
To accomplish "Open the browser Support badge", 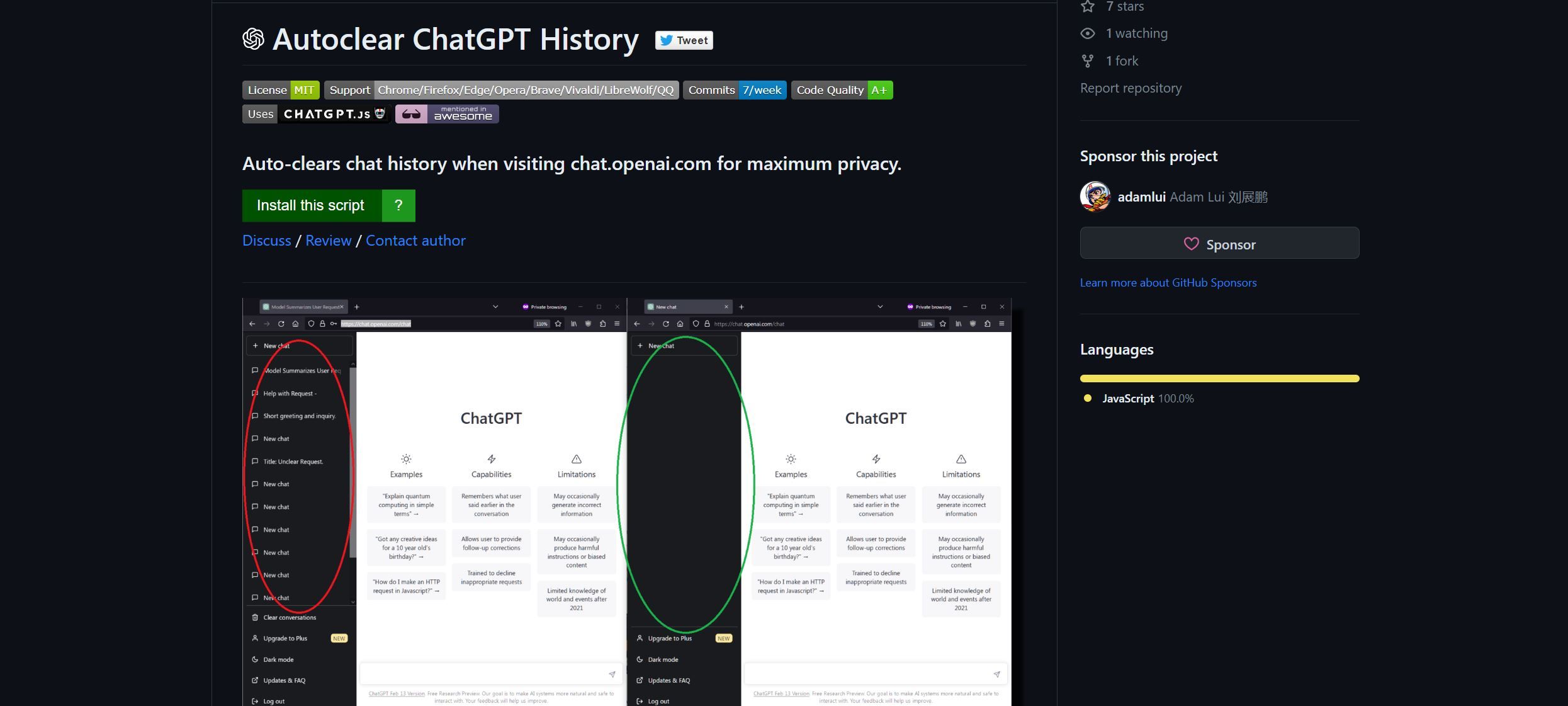I will (x=501, y=90).
